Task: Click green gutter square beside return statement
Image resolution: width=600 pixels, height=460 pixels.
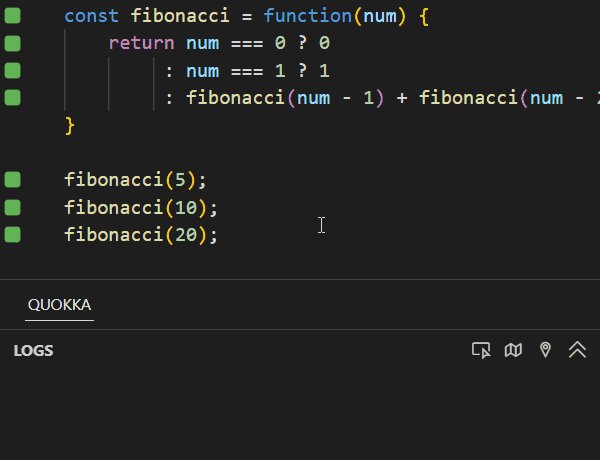Action: (12, 44)
